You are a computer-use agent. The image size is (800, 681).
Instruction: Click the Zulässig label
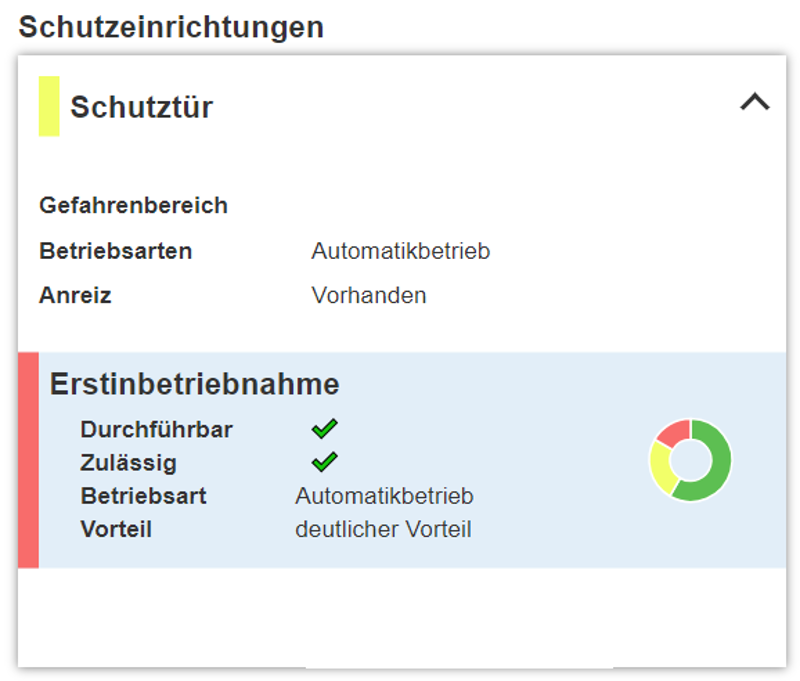point(128,463)
